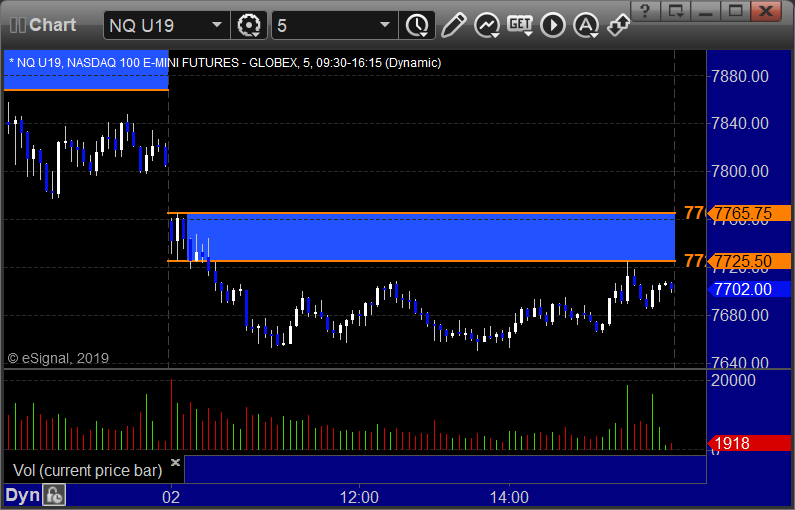The height and width of the screenshot is (510, 795).
Task: Click the 7880.00 price scale label
Action: click(740, 77)
